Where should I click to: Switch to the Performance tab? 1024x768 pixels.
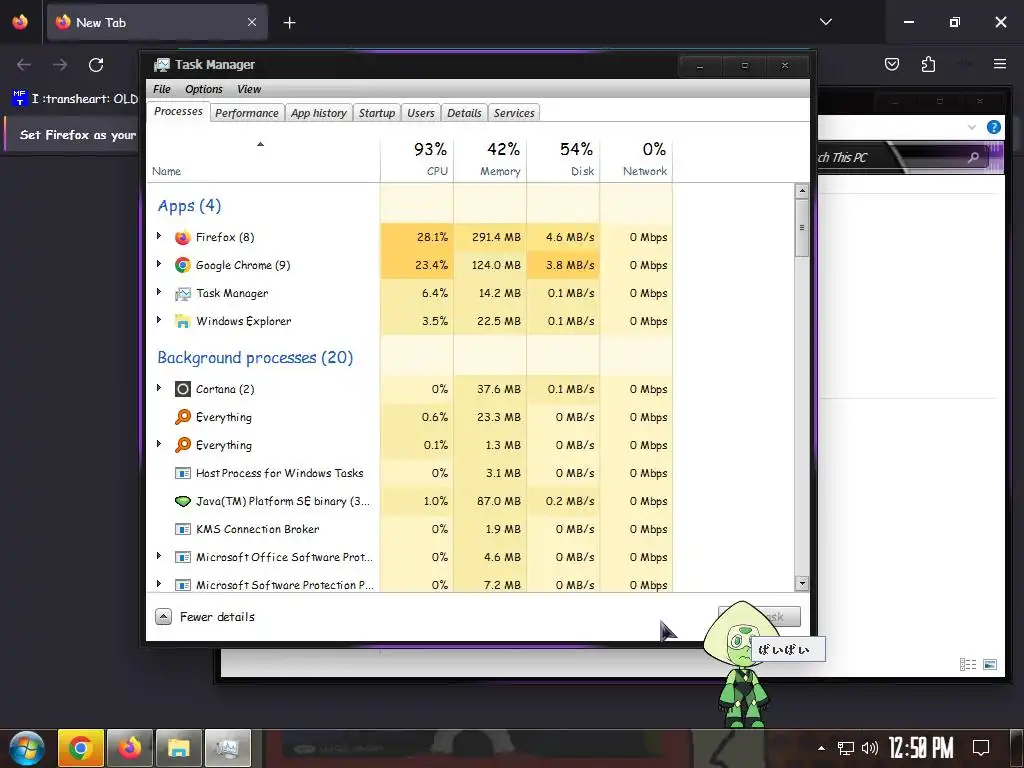(x=247, y=113)
